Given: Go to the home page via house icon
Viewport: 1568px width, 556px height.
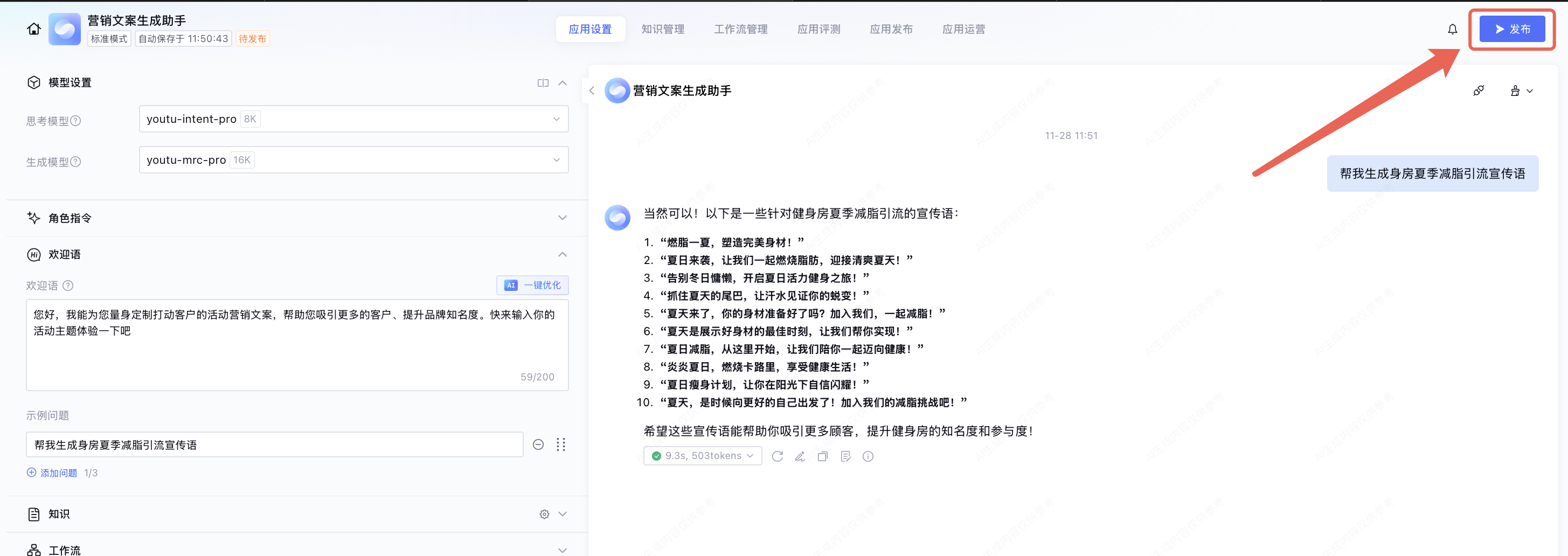Looking at the screenshot, I should 34,29.
